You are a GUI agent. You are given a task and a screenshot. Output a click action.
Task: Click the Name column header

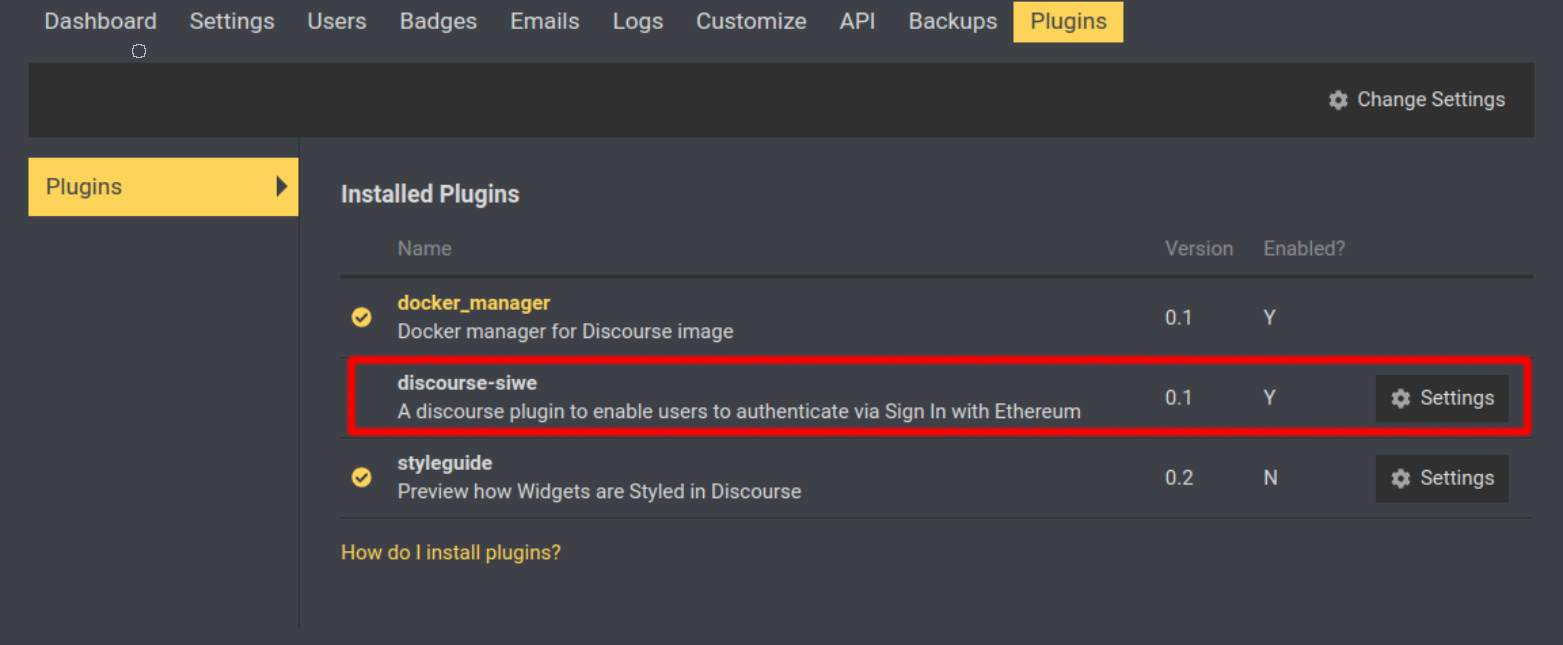[424, 248]
